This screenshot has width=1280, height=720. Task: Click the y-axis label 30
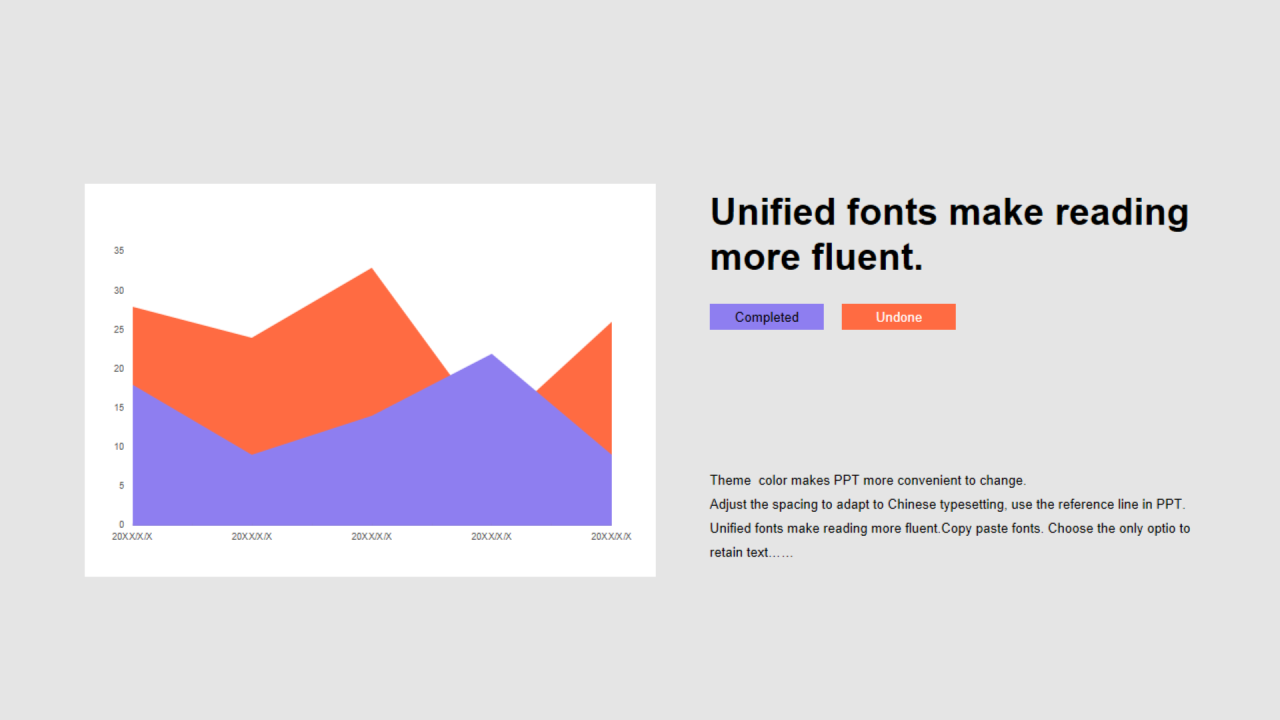pyautogui.click(x=119, y=291)
